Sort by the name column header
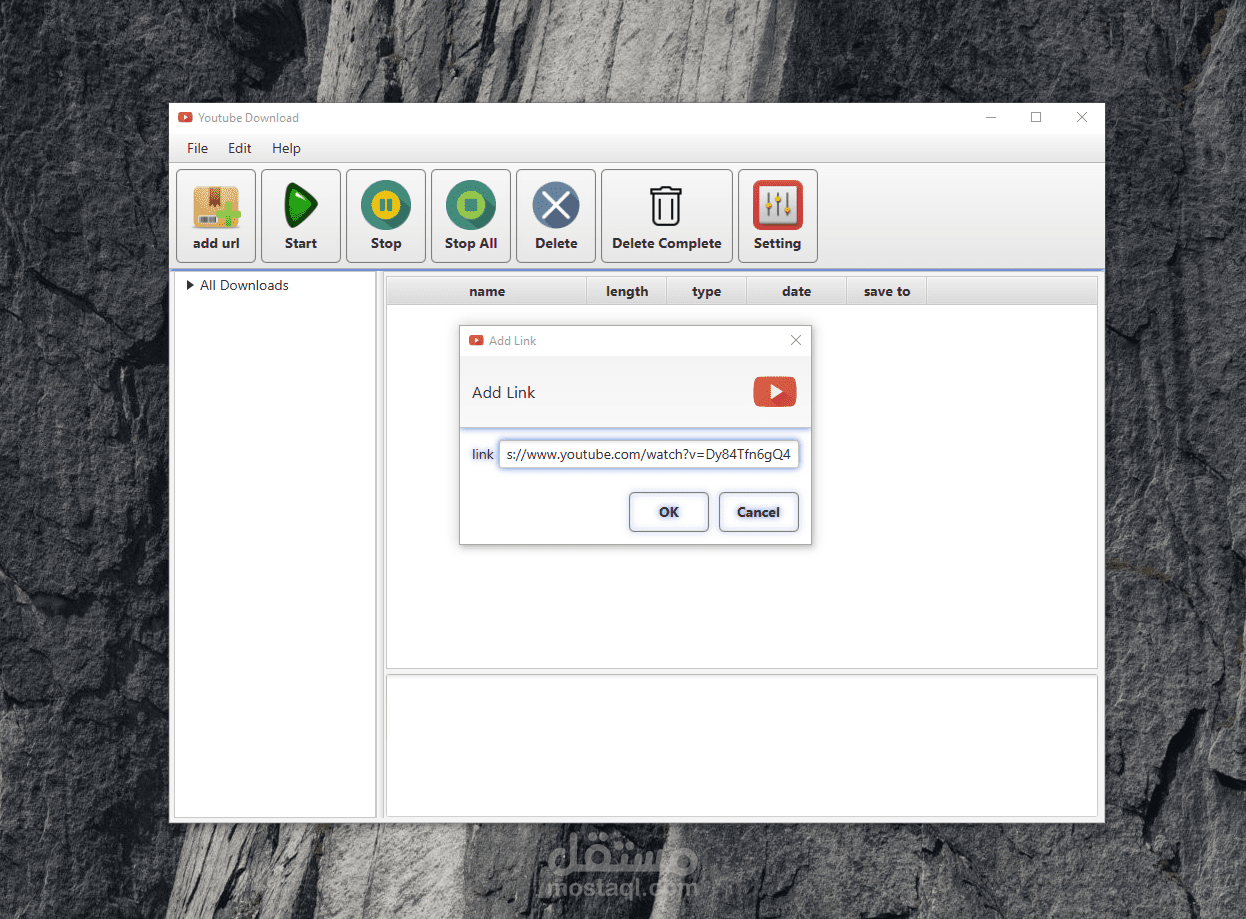Image resolution: width=1246 pixels, height=919 pixels. [487, 291]
